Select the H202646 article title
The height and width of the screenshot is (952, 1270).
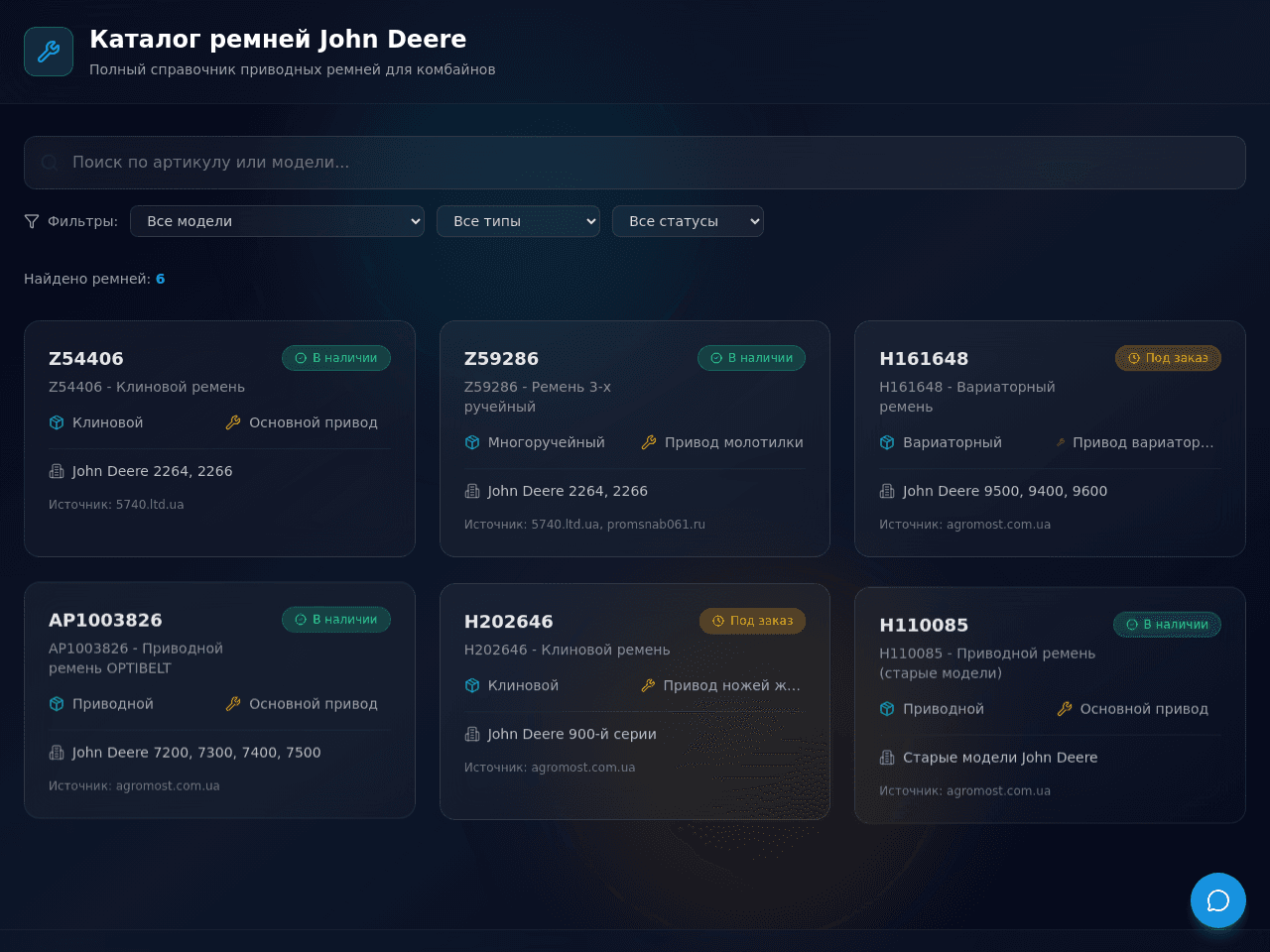tap(509, 622)
